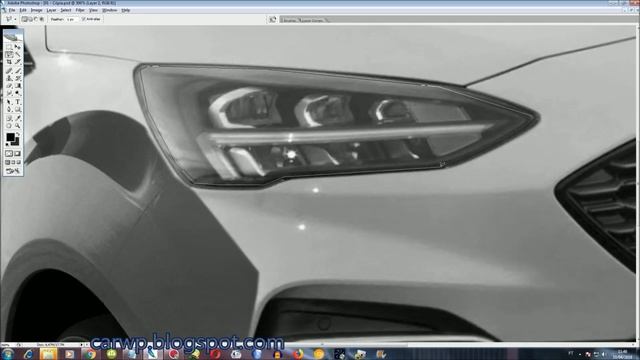Viewport: 640px width, 360px height.
Task: Enable the Anti-aliased checkbox
Action: tap(83, 19)
